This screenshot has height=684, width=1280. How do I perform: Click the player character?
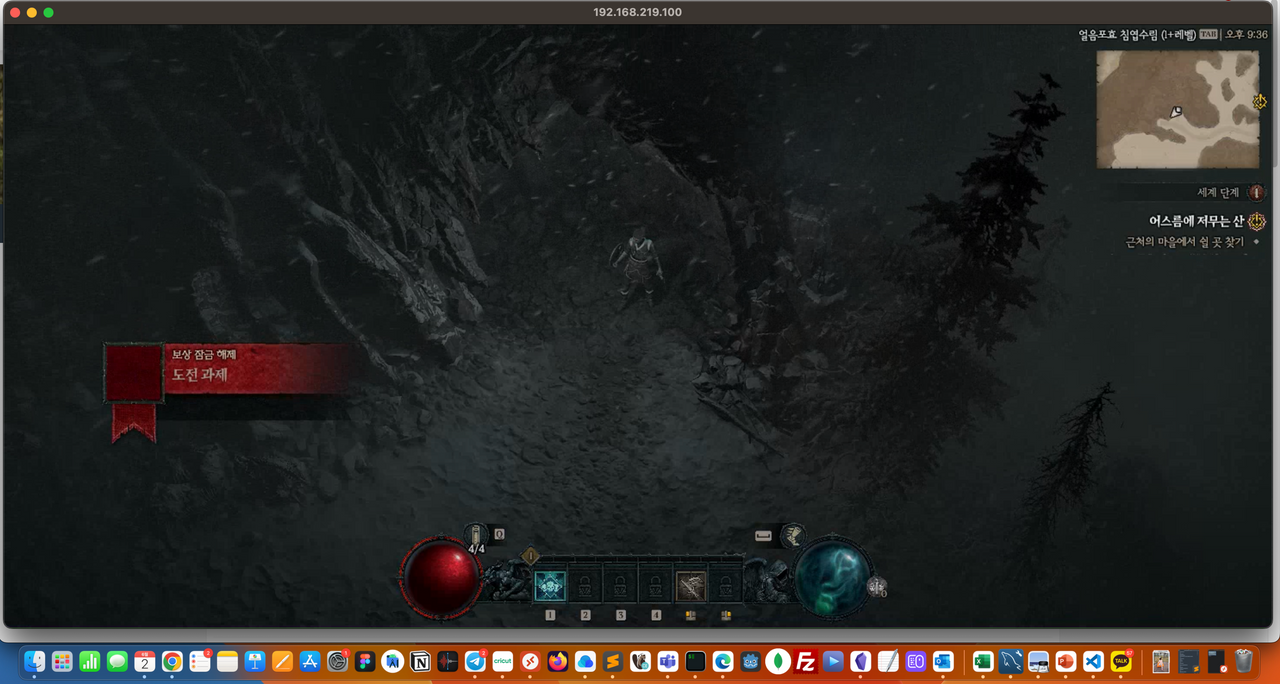click(638, 266)
